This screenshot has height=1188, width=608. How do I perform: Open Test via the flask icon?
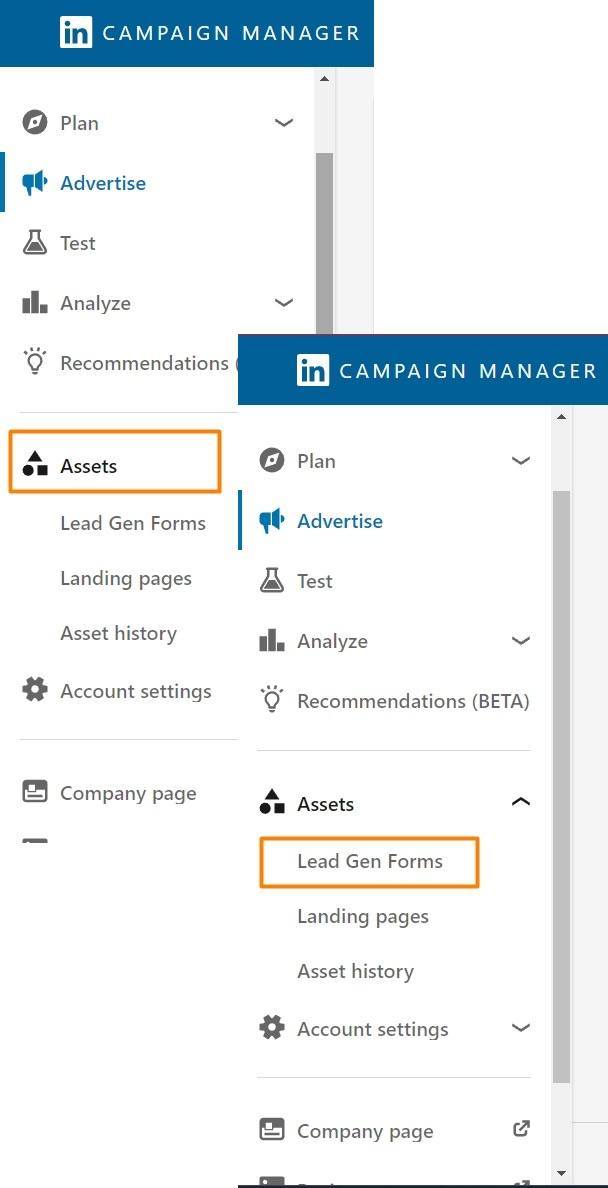tap(270, 581)
